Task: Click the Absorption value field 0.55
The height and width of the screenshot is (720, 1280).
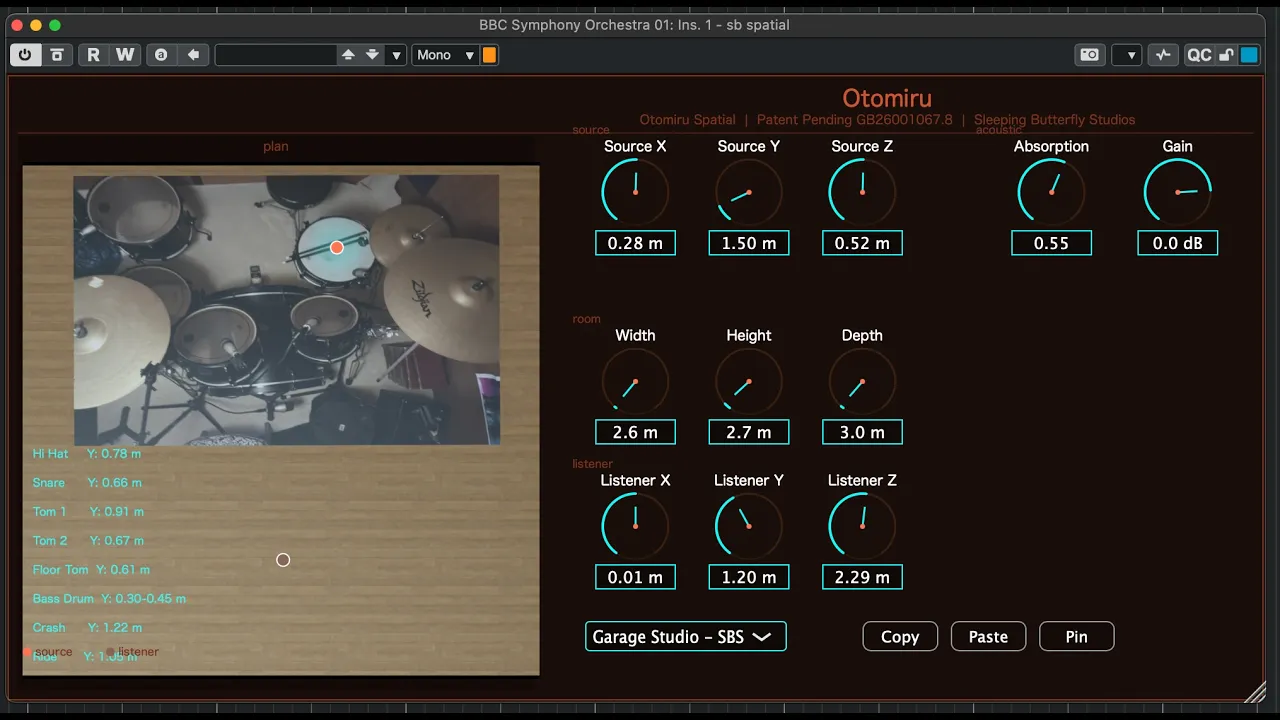Action: (x=1051, y=243)
